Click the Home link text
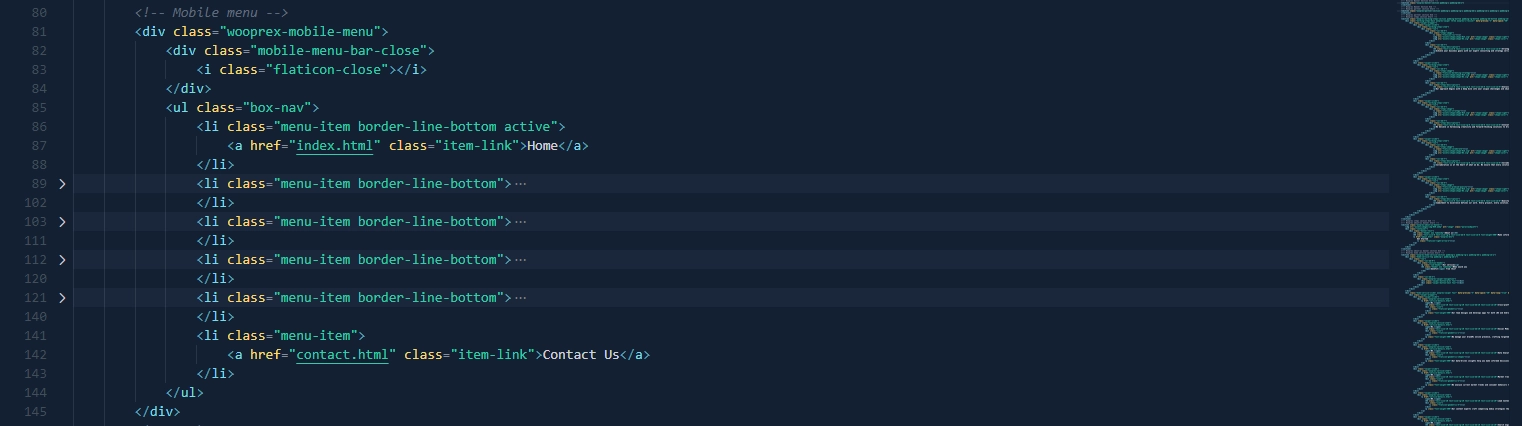The width and height of the screenshot is (1522, 426). click(542, 146)
